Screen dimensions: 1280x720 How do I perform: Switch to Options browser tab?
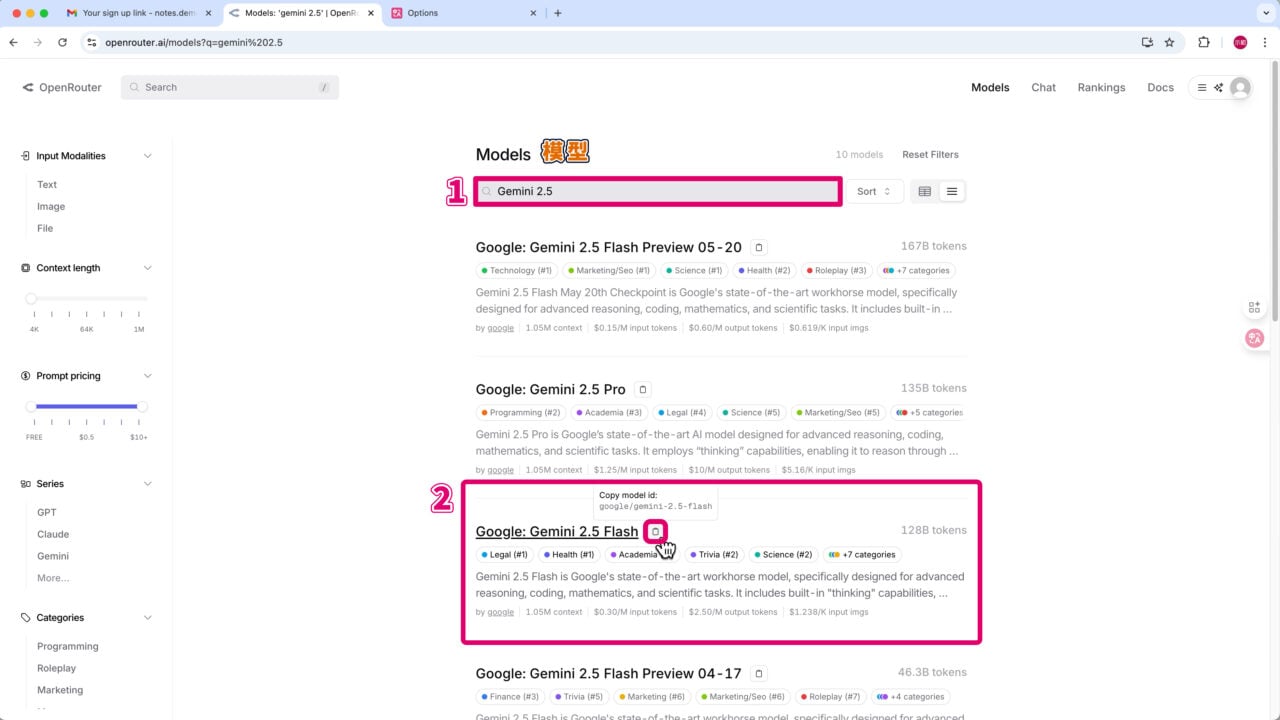click(463, 13)
